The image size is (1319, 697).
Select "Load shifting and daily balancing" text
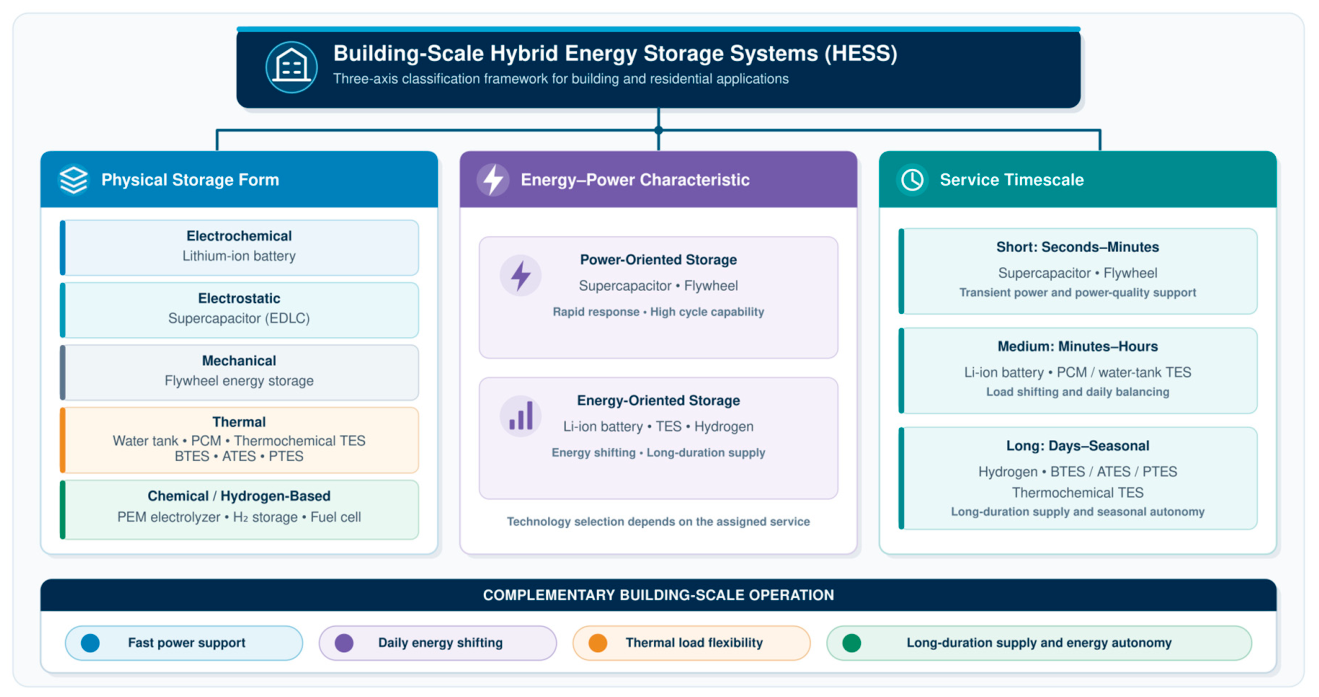click(1077, 392)
